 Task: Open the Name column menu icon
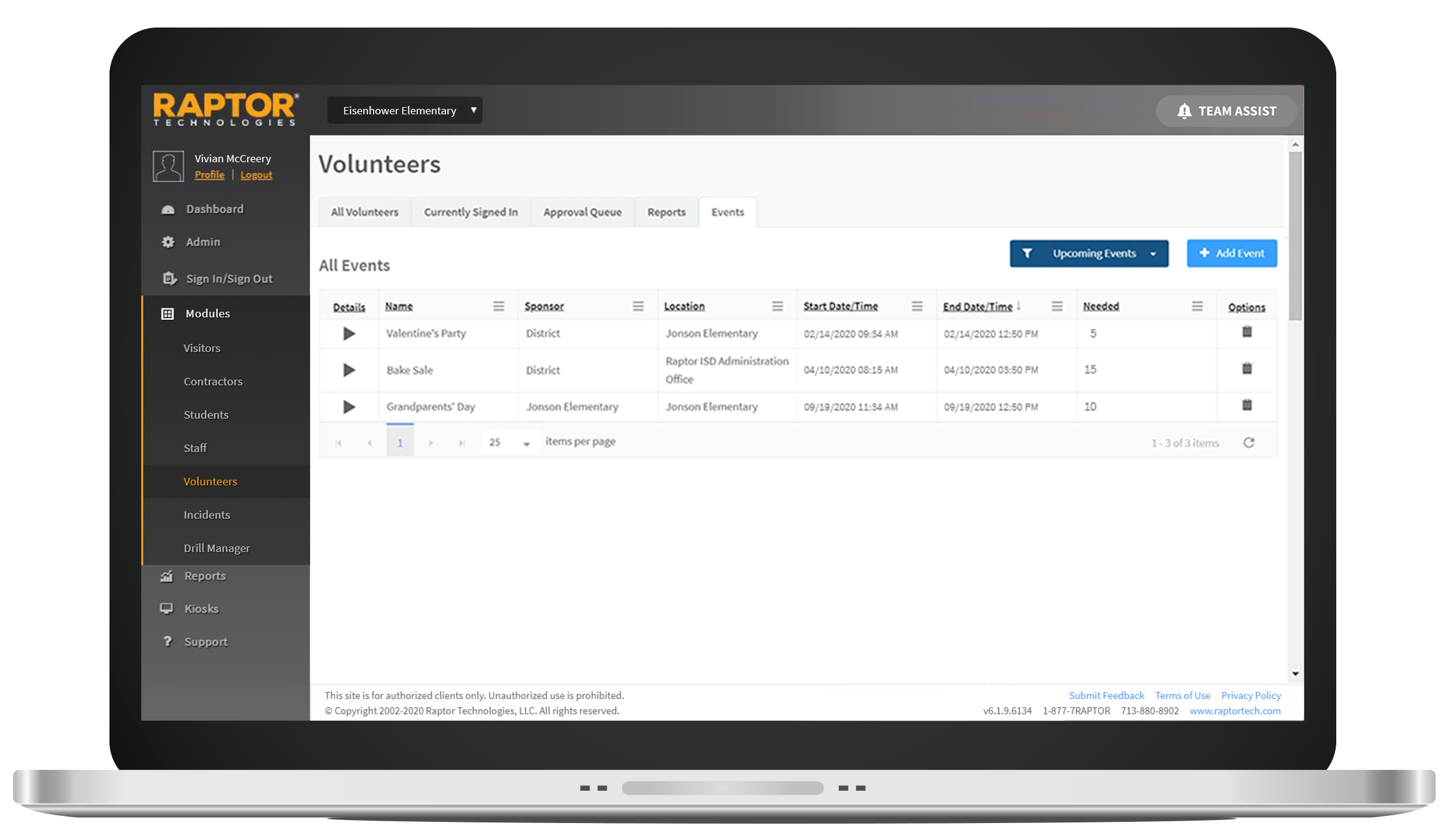click(499, 306)
